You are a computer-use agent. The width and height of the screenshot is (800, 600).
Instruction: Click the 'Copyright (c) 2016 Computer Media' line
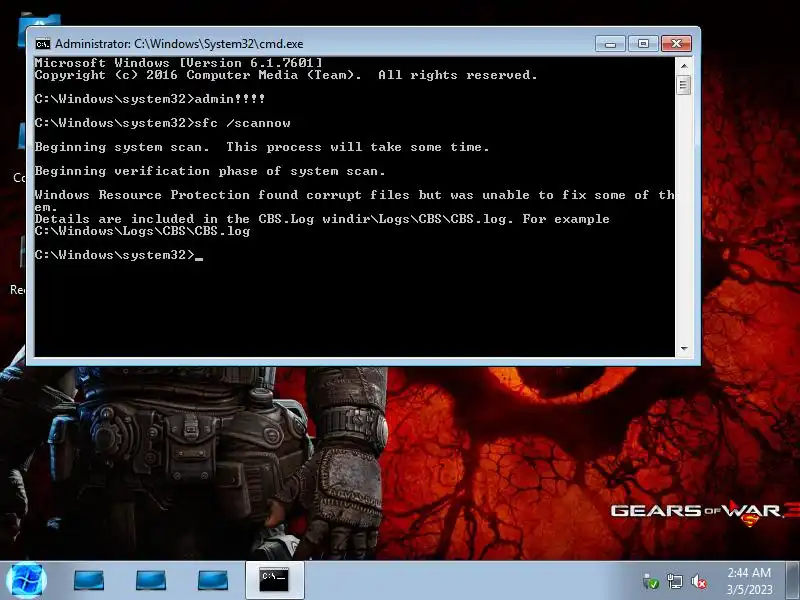[x=286, y=75]
